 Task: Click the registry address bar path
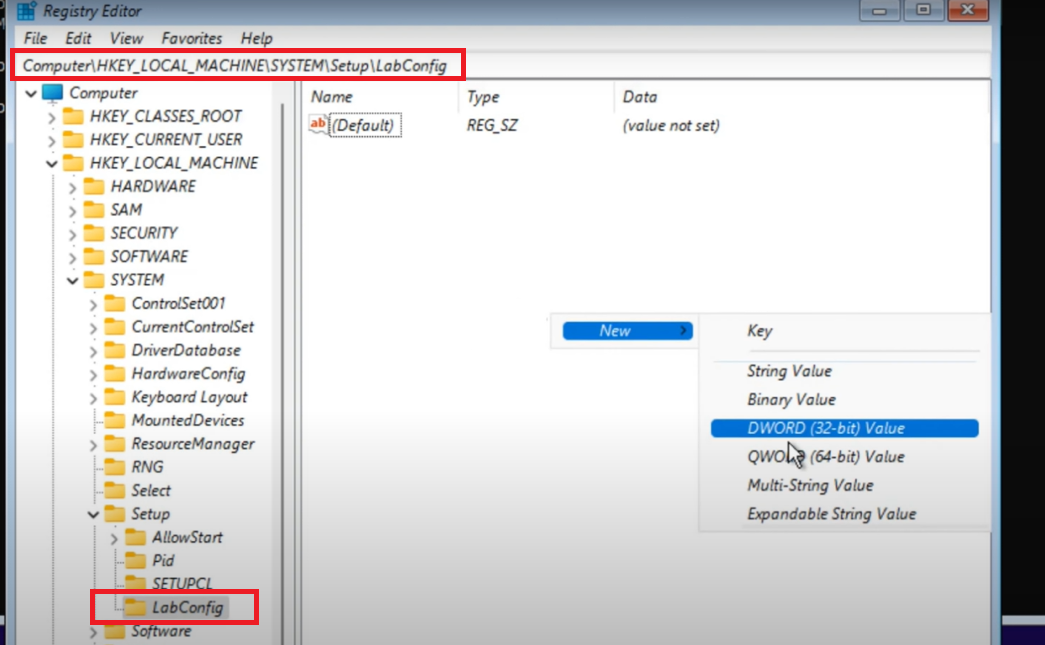[x=235, y=66]
